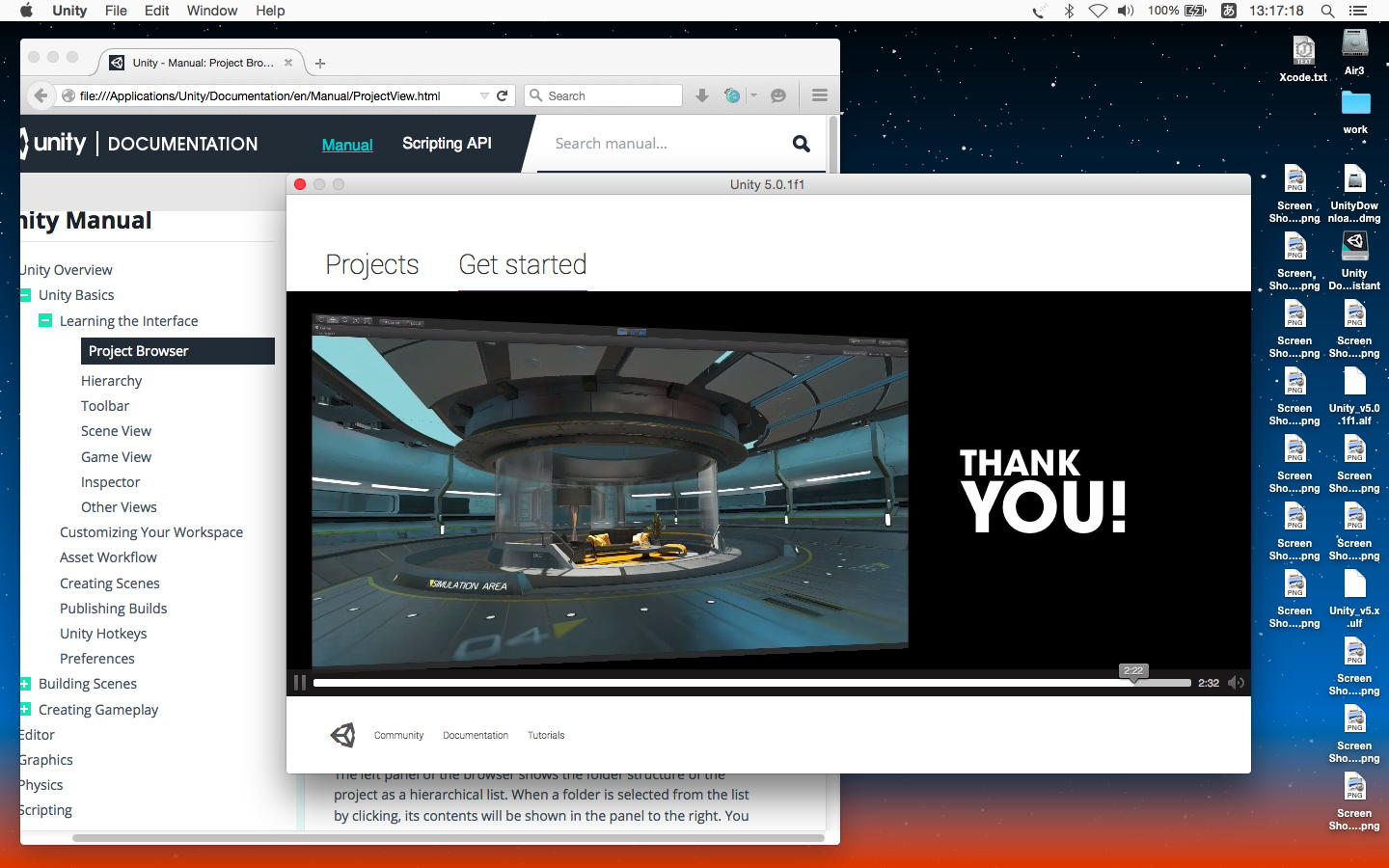Click the Wi-Fi icon in menu bar
Viewport: 1389px width, 868px height.
point(1098,11)
